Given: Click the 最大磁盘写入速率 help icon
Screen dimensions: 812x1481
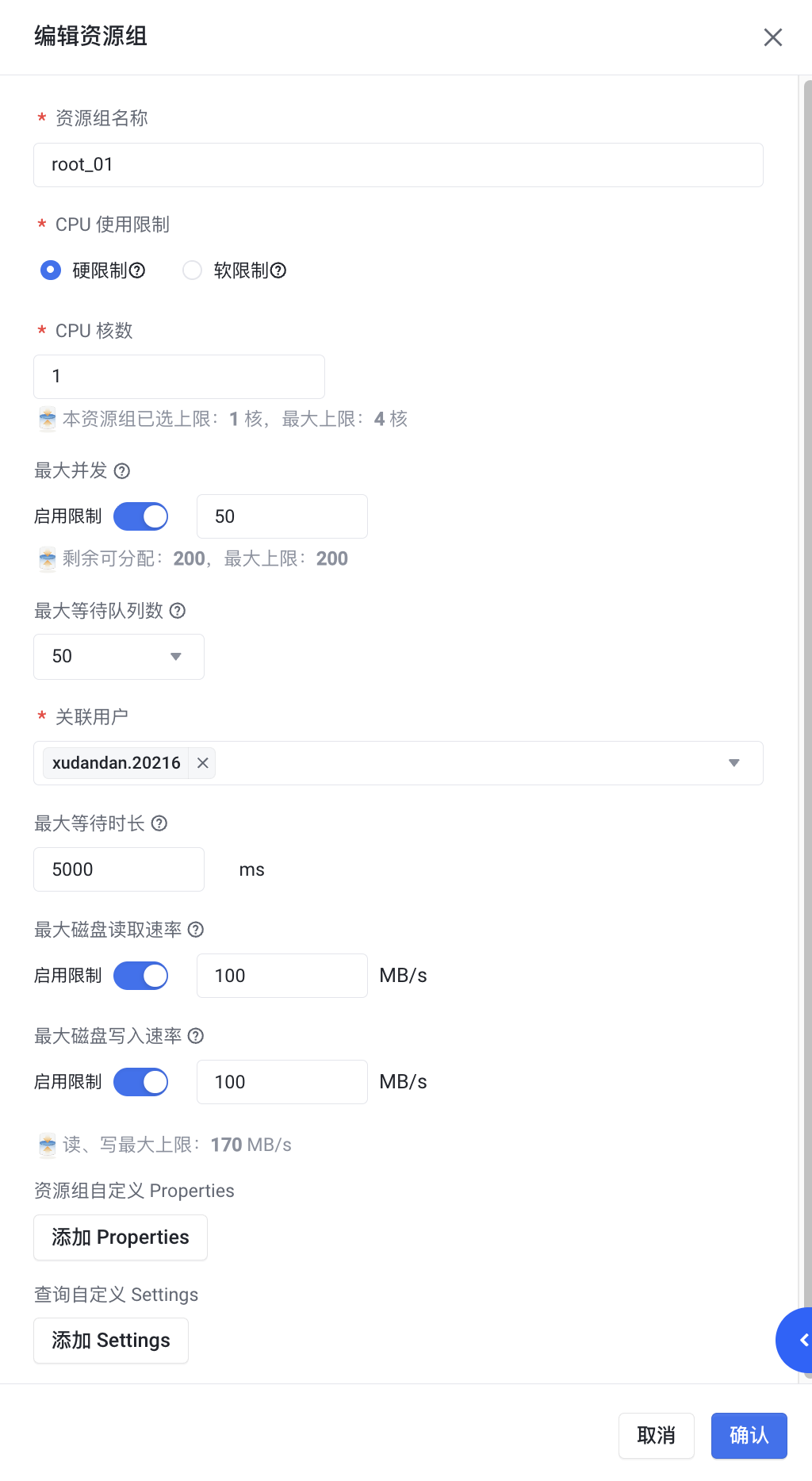Looking at the screenshot, I should (196, 1036).
